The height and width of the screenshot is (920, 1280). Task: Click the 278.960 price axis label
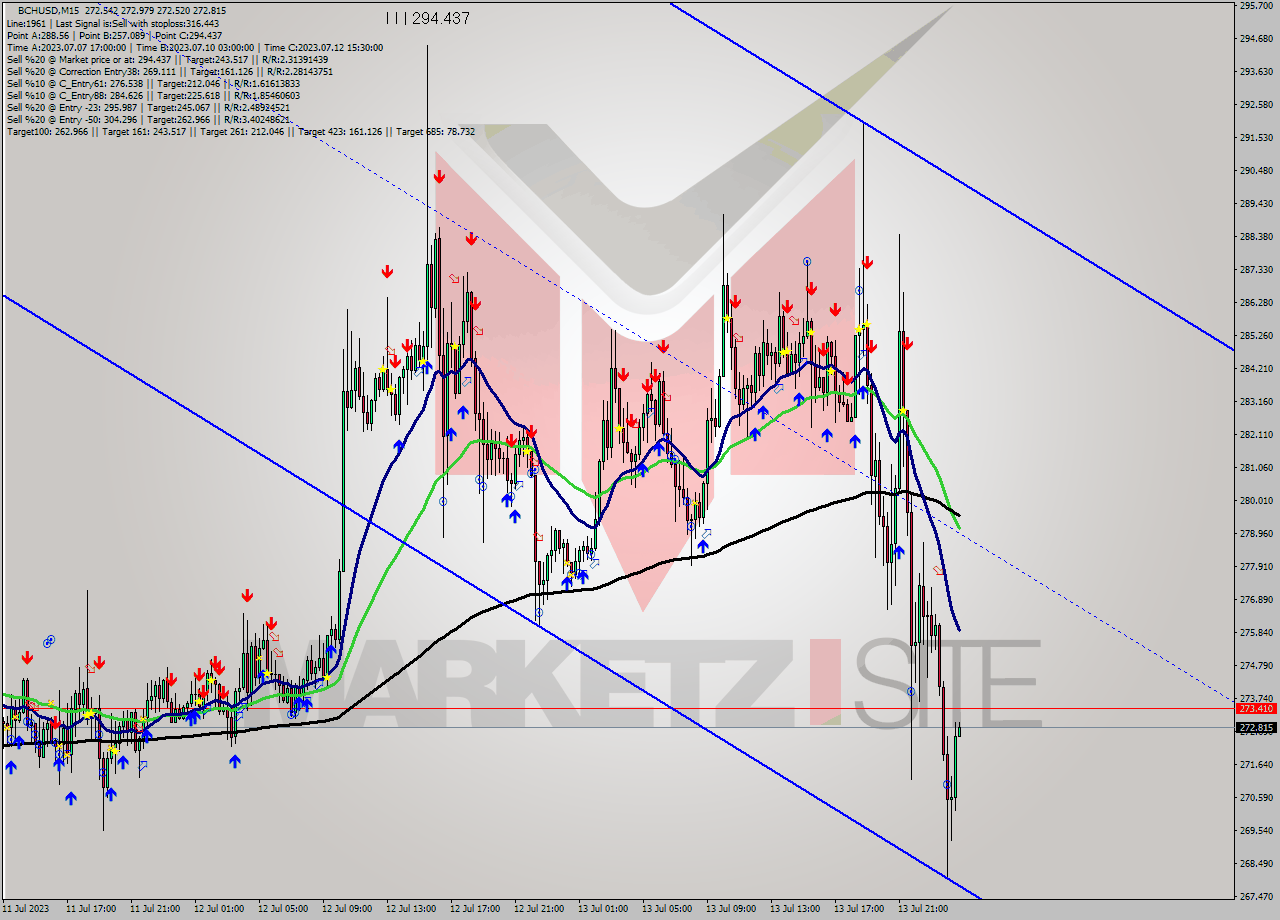[x=1256, y=534]
